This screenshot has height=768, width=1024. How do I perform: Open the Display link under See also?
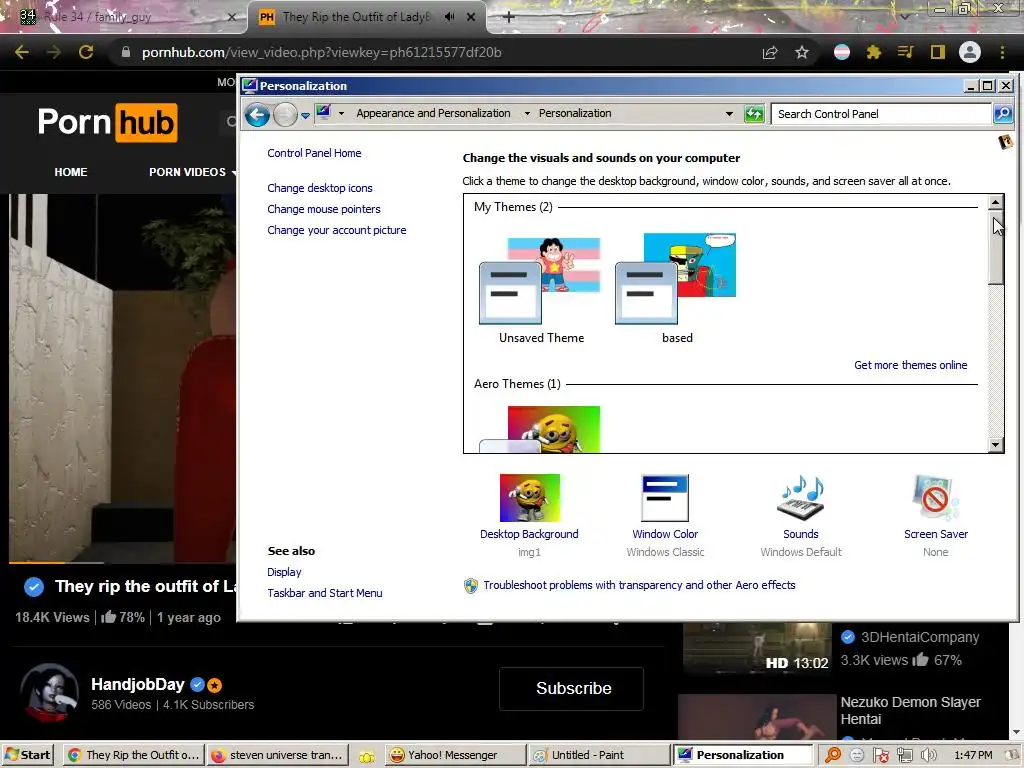284,572
